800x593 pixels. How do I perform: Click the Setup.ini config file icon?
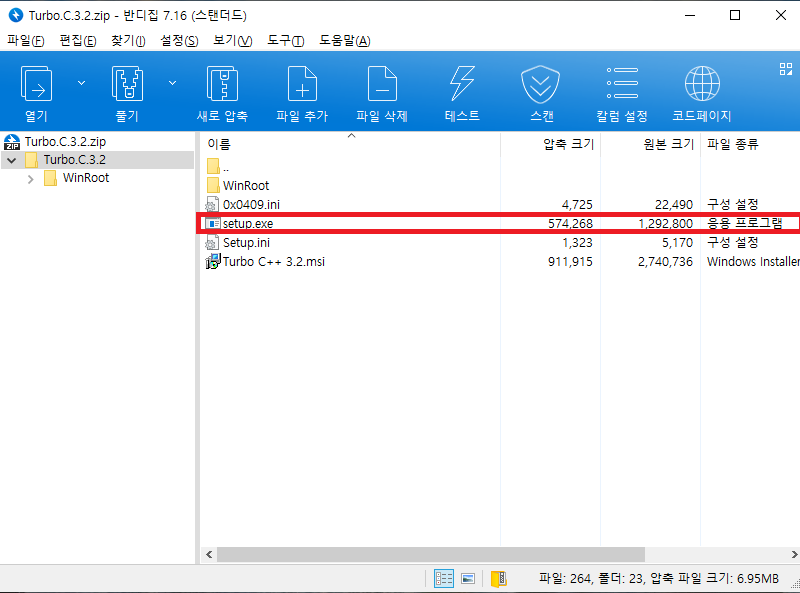pyautogui.click(x=212, y=243)
